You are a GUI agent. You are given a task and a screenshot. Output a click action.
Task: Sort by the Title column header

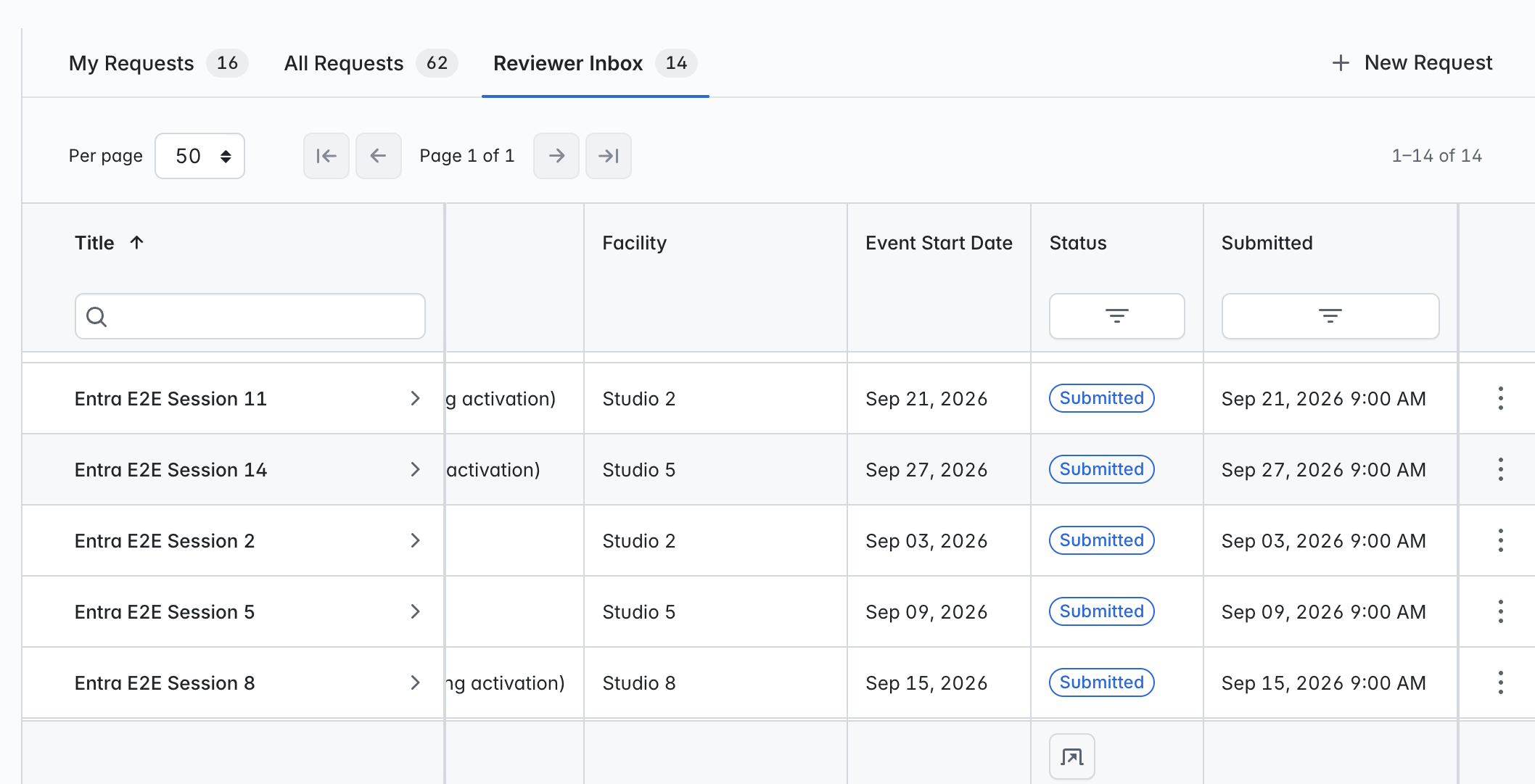coord(110,243)
